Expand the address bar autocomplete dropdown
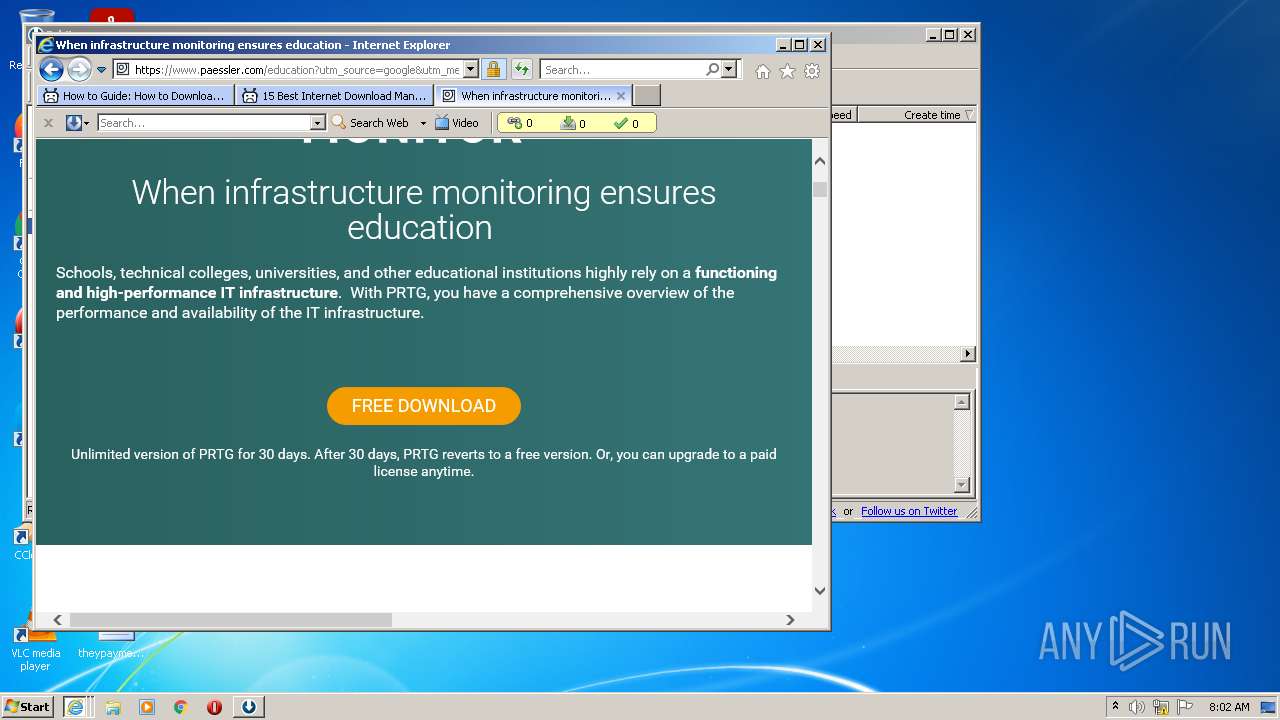Viewport: 1280px width, 720px height. 470,70
